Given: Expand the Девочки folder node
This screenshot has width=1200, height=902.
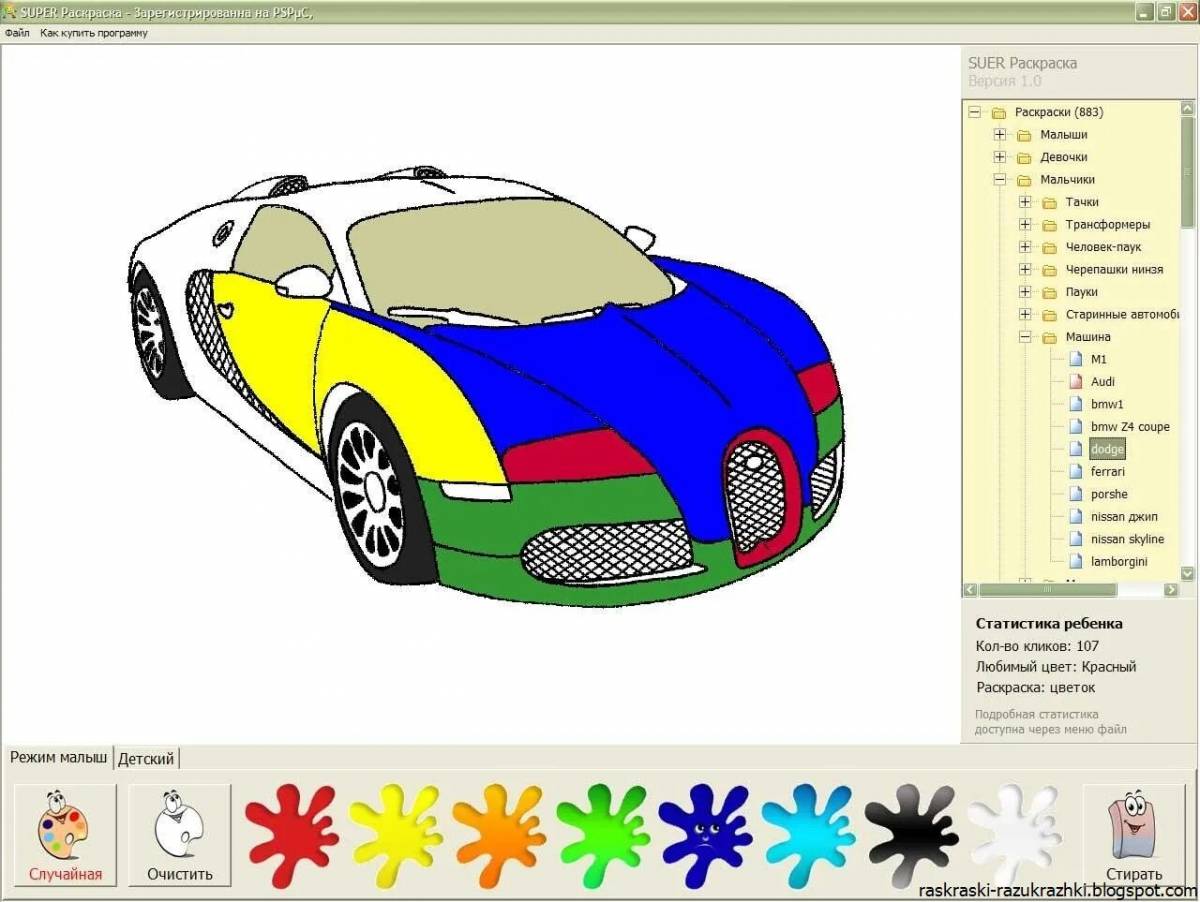Looking at the screenshot, I should pyautogui.click(x=999, y=157).
